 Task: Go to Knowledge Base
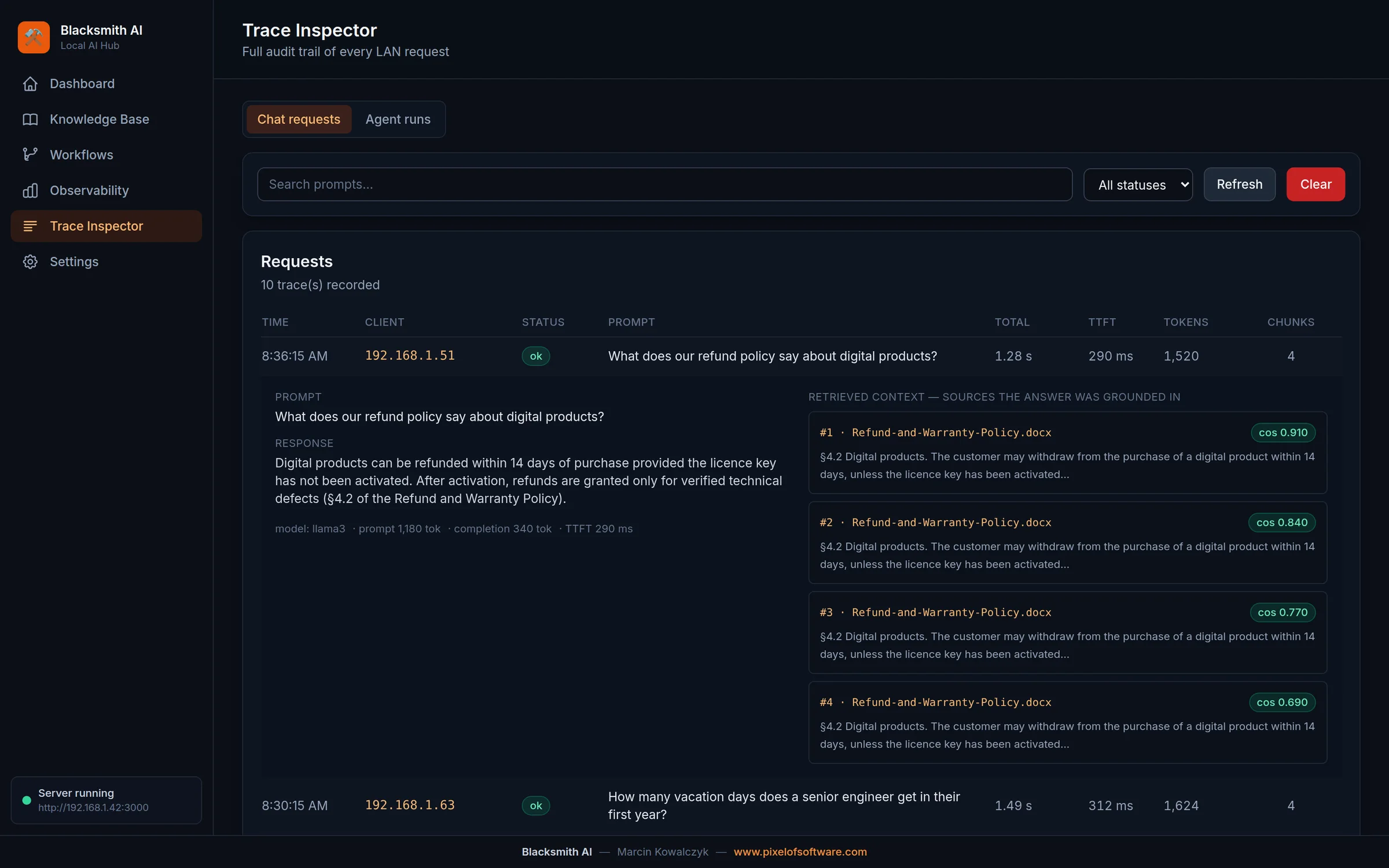[x=106, y=119]
